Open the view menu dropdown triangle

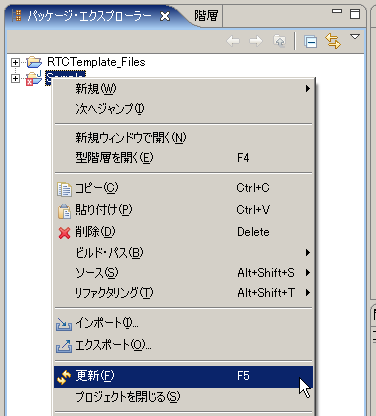355,37
